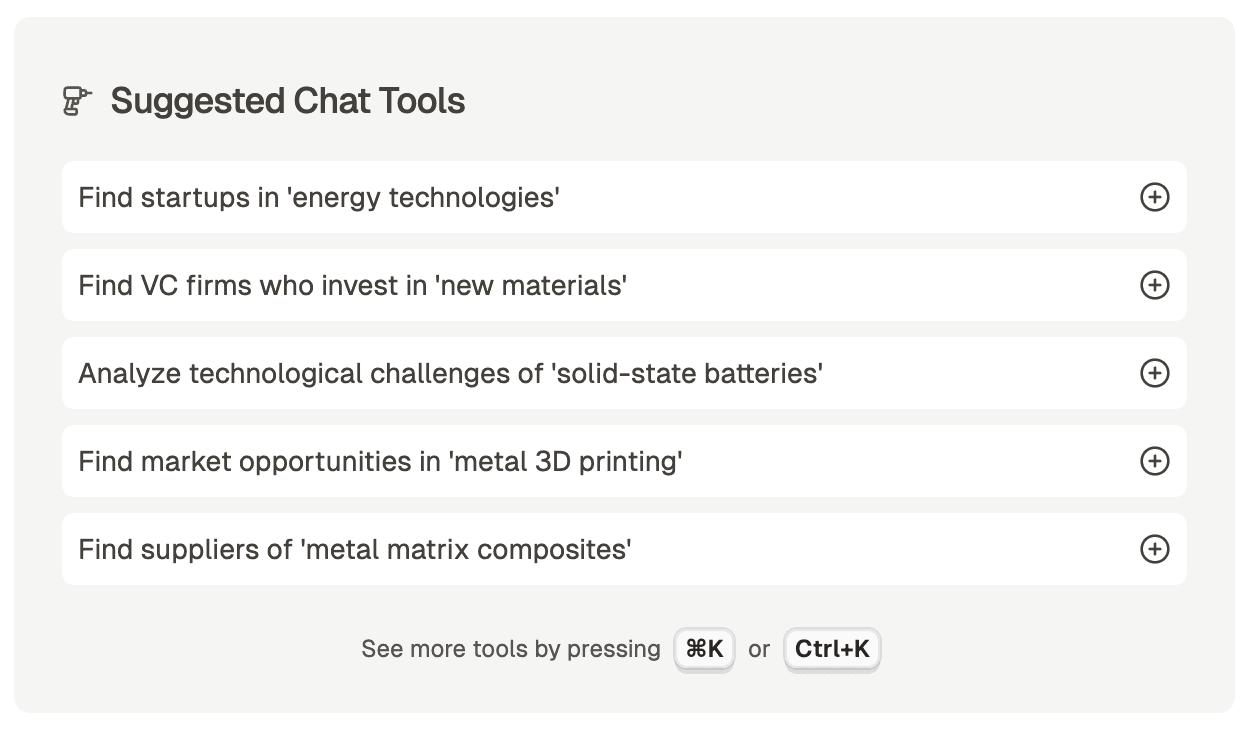The height and width of the screenshot is (732, 1250).
Task: Click the 'solid-state batteries' quoted placeholder
Action: pyautogui.click(x=688, y=373)
